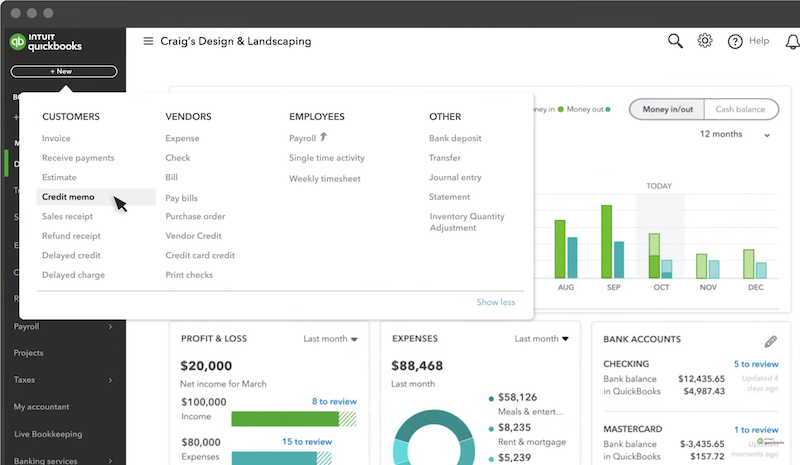
Task: Open settings via the gear icon
Action: pos(705,41)
